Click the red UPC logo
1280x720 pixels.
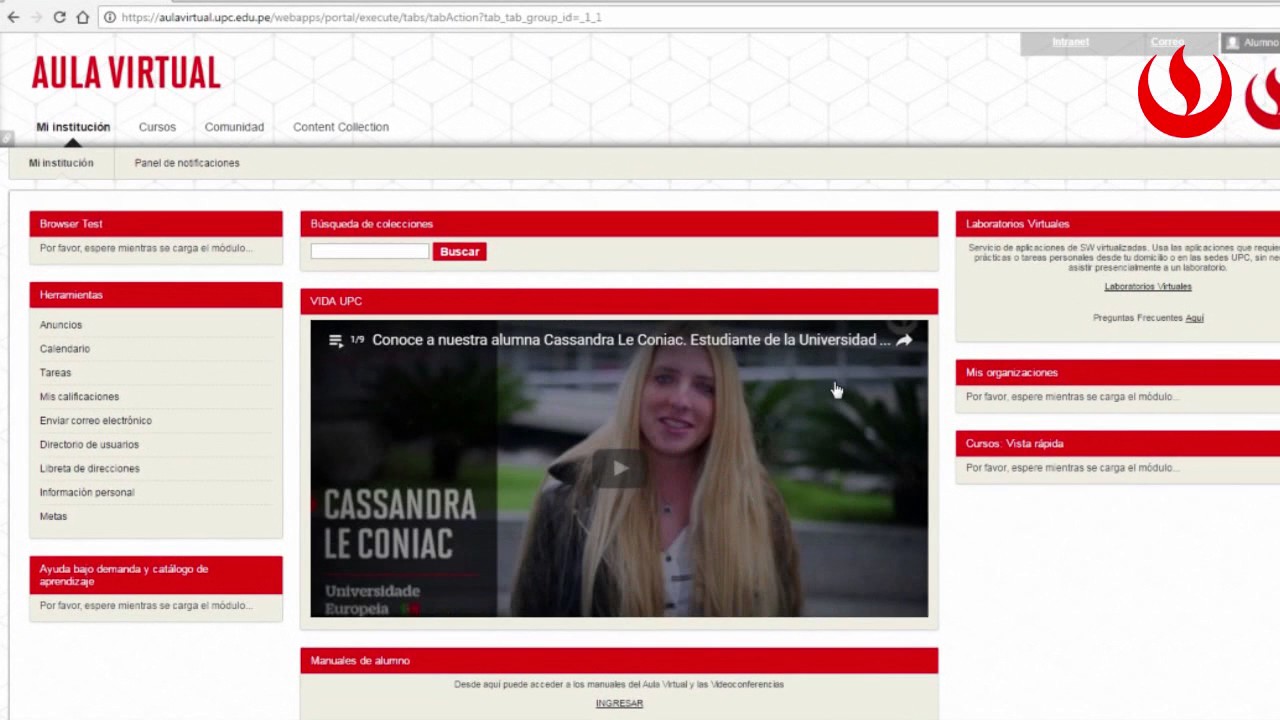click(x=1185, y=90)
